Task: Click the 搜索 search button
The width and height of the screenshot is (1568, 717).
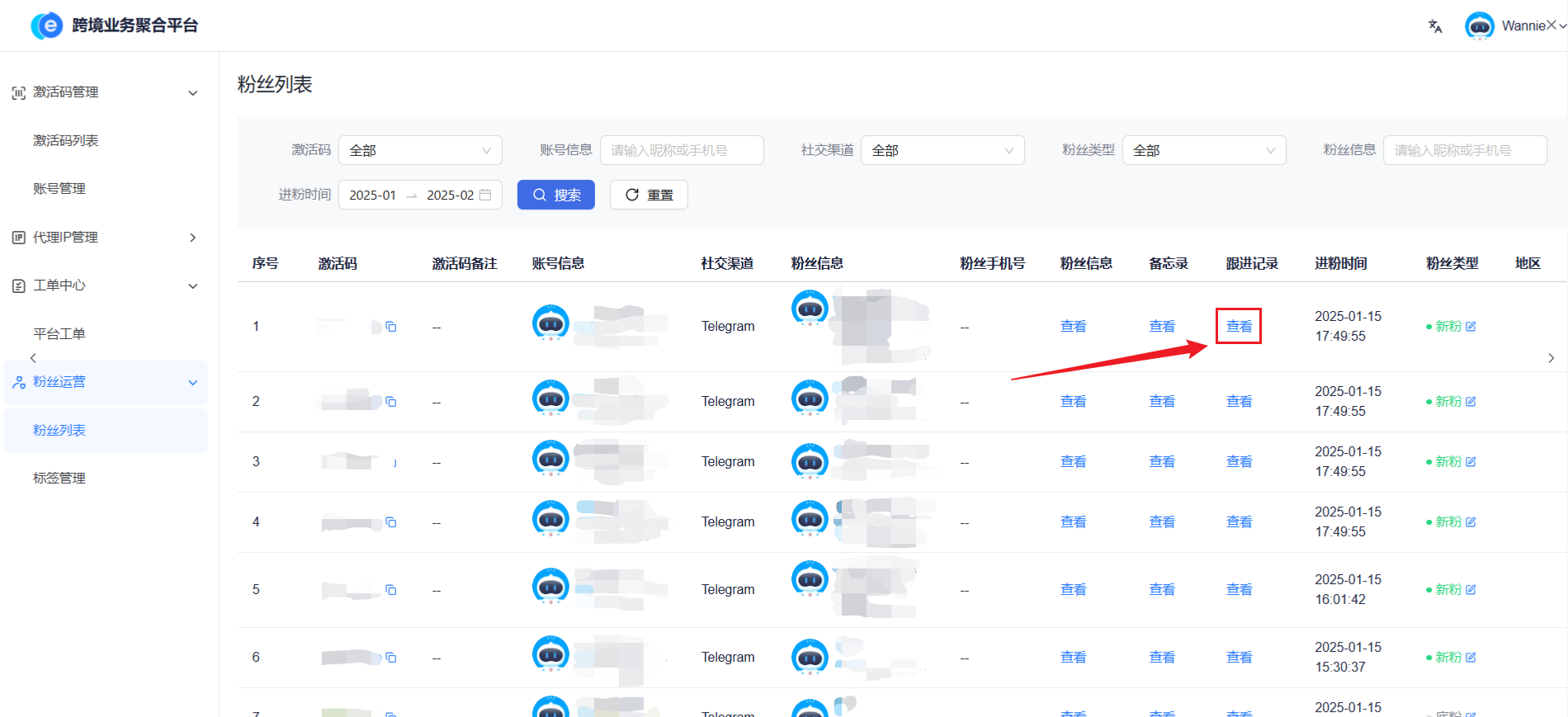Action: [555, 195]
